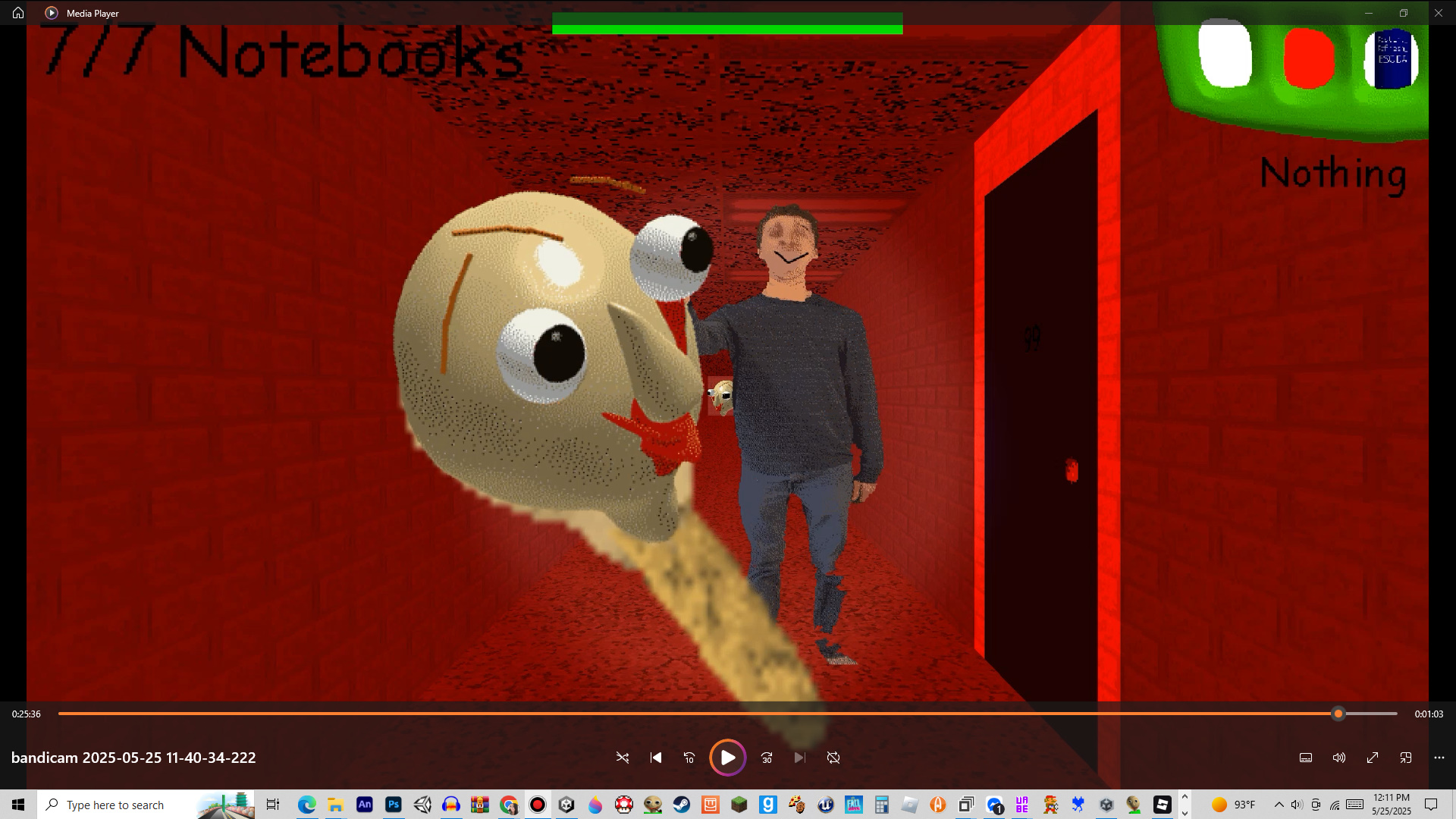Screen dimensions: 1456x819
Task: Toggle shuffle mode in the player
Action: 623,758
